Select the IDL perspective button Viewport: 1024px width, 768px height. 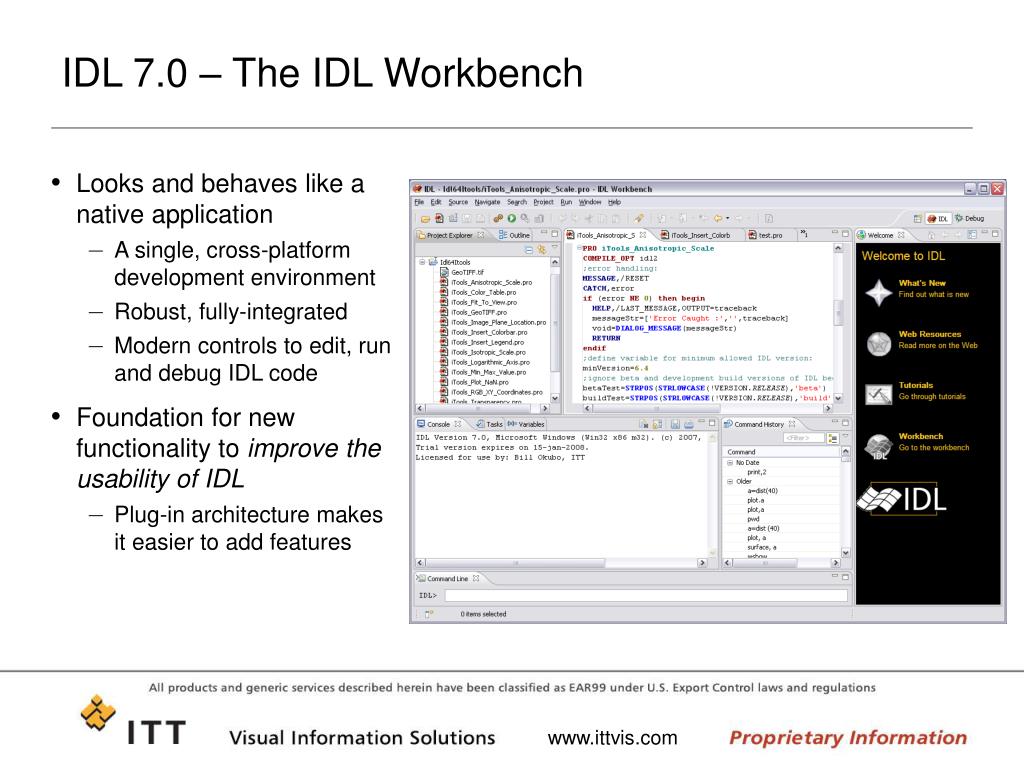point(938,219)
